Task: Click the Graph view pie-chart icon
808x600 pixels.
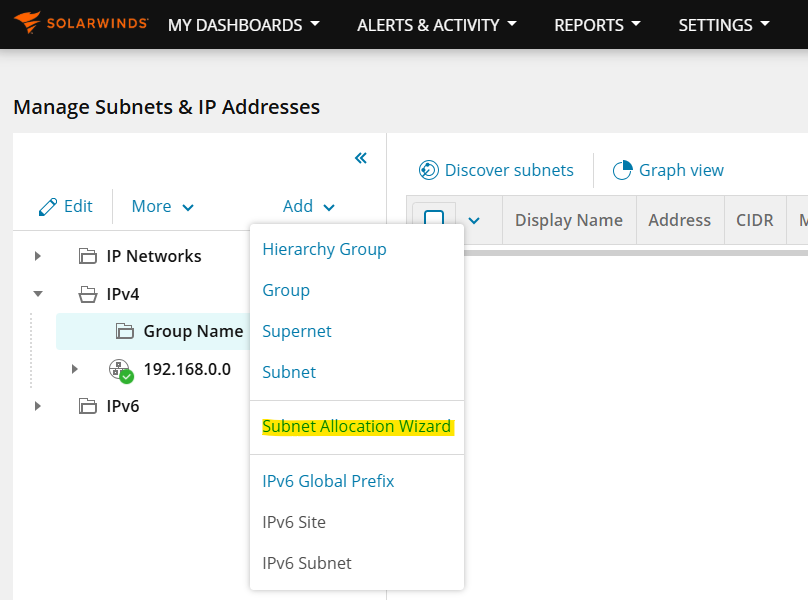Action: (623, 170)
